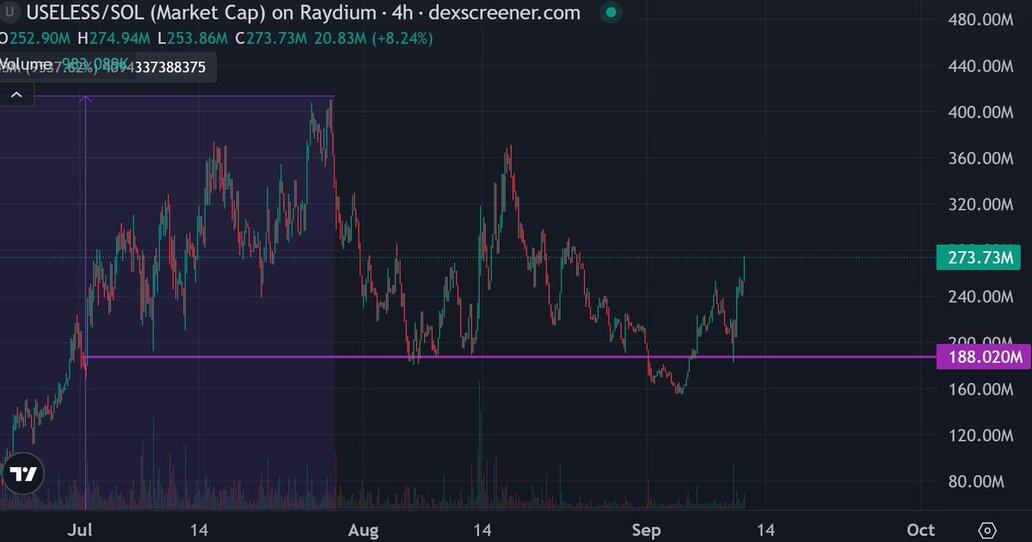
Task: Click the green market status dot
Action: tap(611, 12)
